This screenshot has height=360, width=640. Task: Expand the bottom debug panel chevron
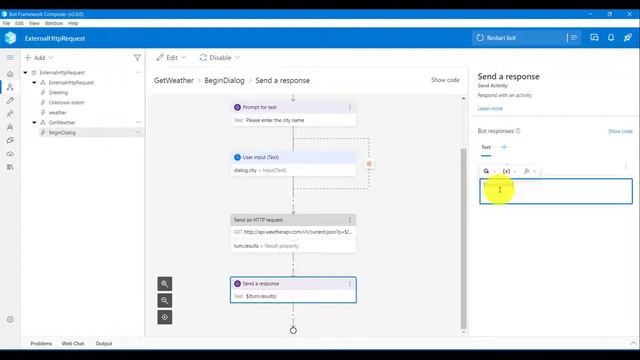pos(633,343)
